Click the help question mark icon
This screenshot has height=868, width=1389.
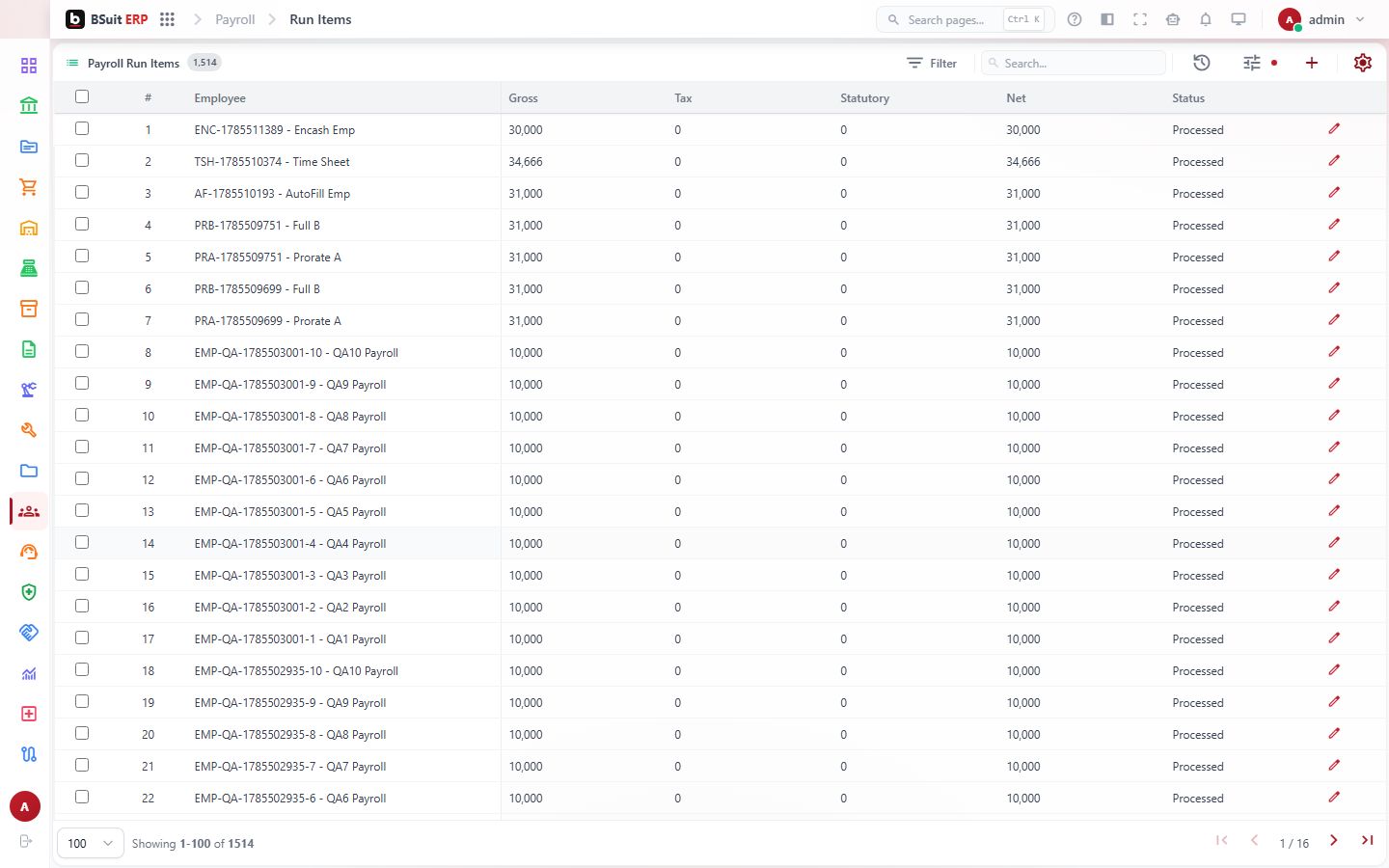(1075, 19)
